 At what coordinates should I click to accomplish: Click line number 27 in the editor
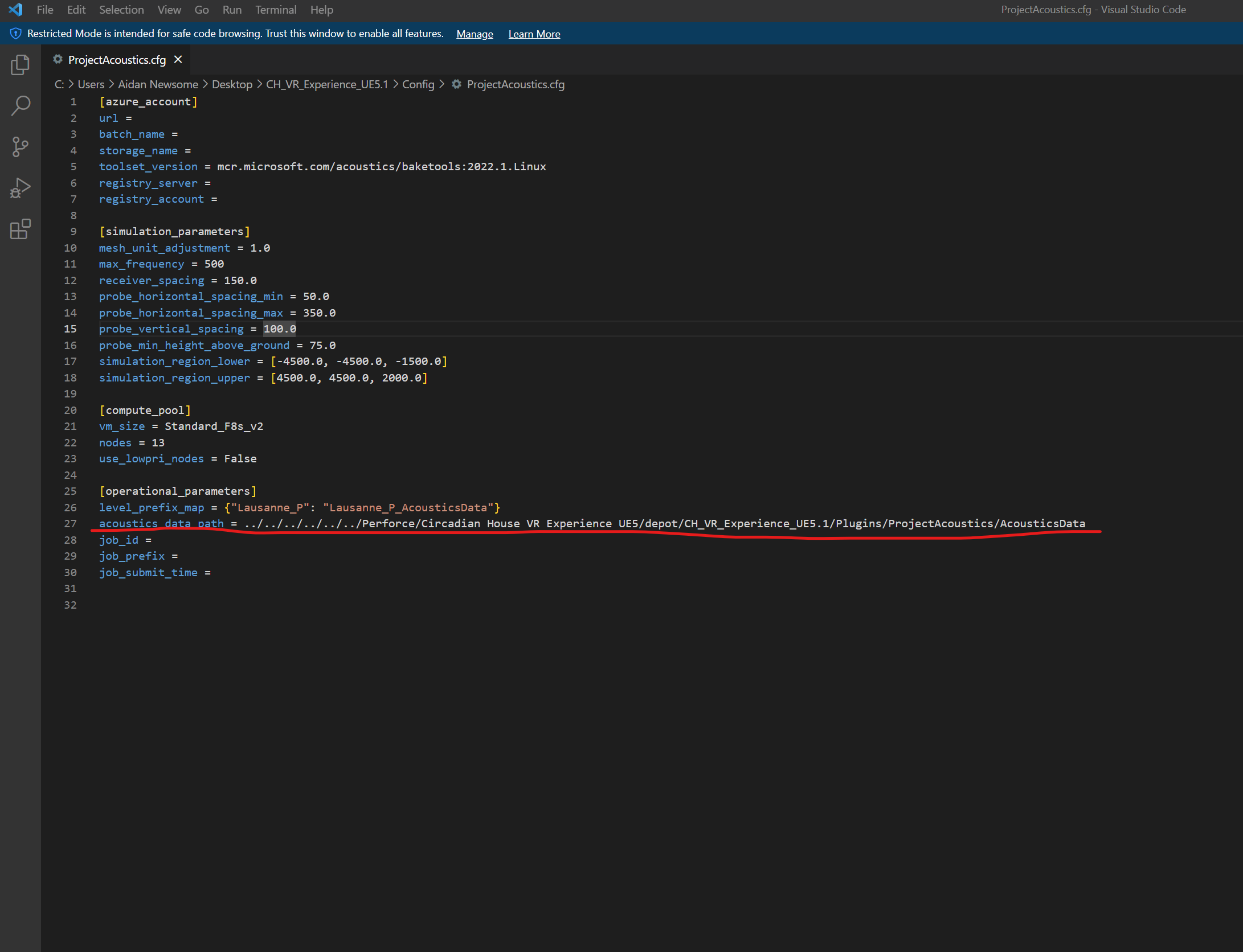click(x=70, y=524)
